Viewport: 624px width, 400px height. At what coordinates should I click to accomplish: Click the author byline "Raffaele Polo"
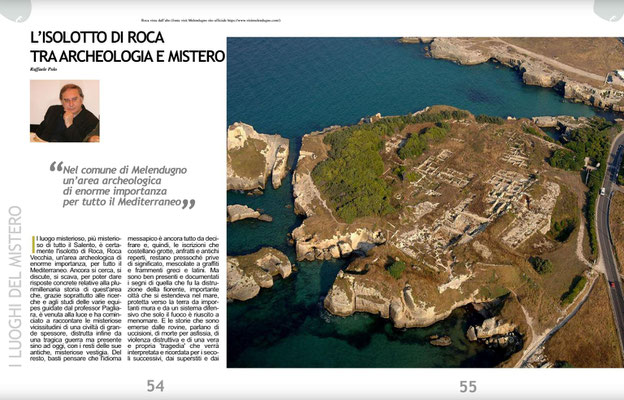click(x=44, y=69)
